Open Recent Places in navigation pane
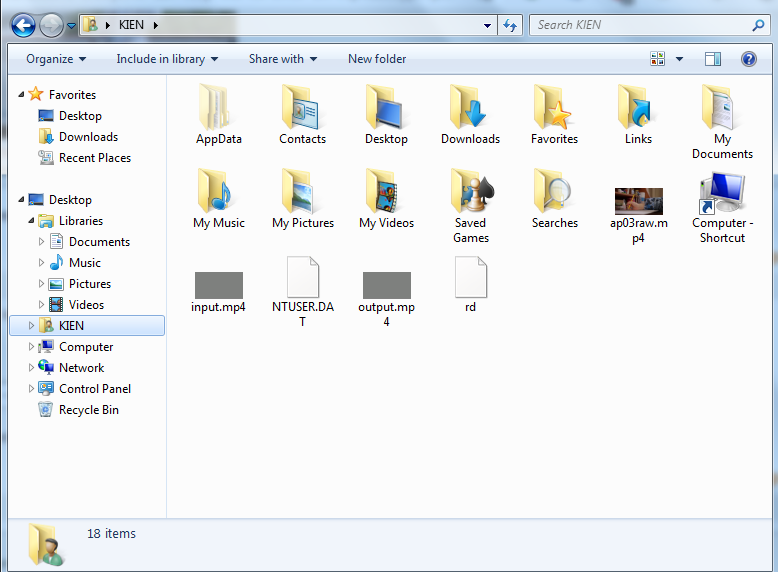This screenshot has width=778, height=572. pyautogui.click(x=84, y=158)
